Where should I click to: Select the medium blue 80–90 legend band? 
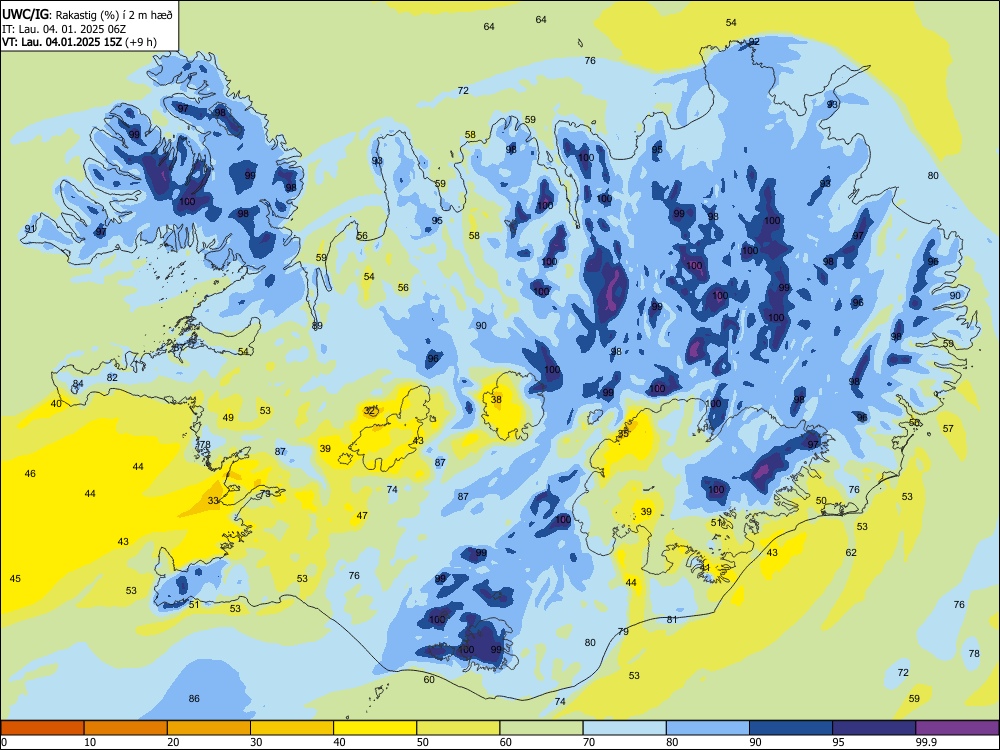click(x=707, y=728)
